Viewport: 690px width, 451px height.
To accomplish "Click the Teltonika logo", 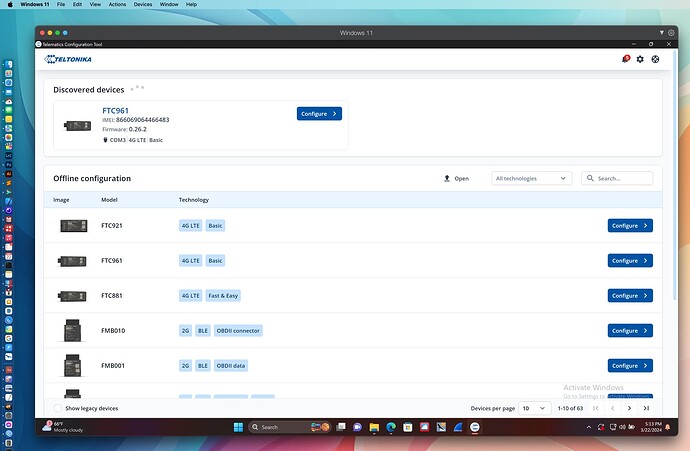I will point(68,59).
